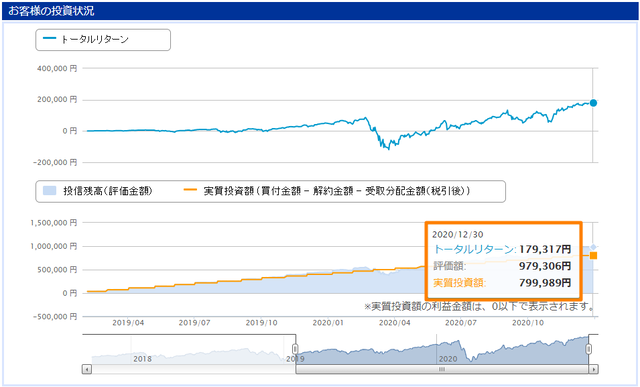This screenshot has height=387, width=640.
Task: Click the 500,000 円 y-axis label
Action: tap(57, 269)
